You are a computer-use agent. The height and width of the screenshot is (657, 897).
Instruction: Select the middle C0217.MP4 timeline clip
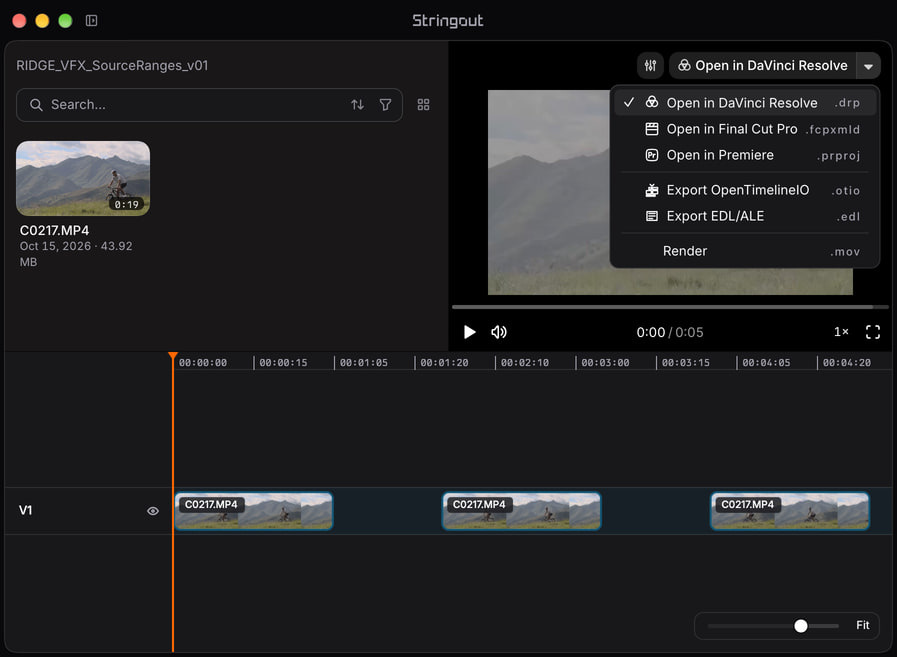tap(522, 511)
